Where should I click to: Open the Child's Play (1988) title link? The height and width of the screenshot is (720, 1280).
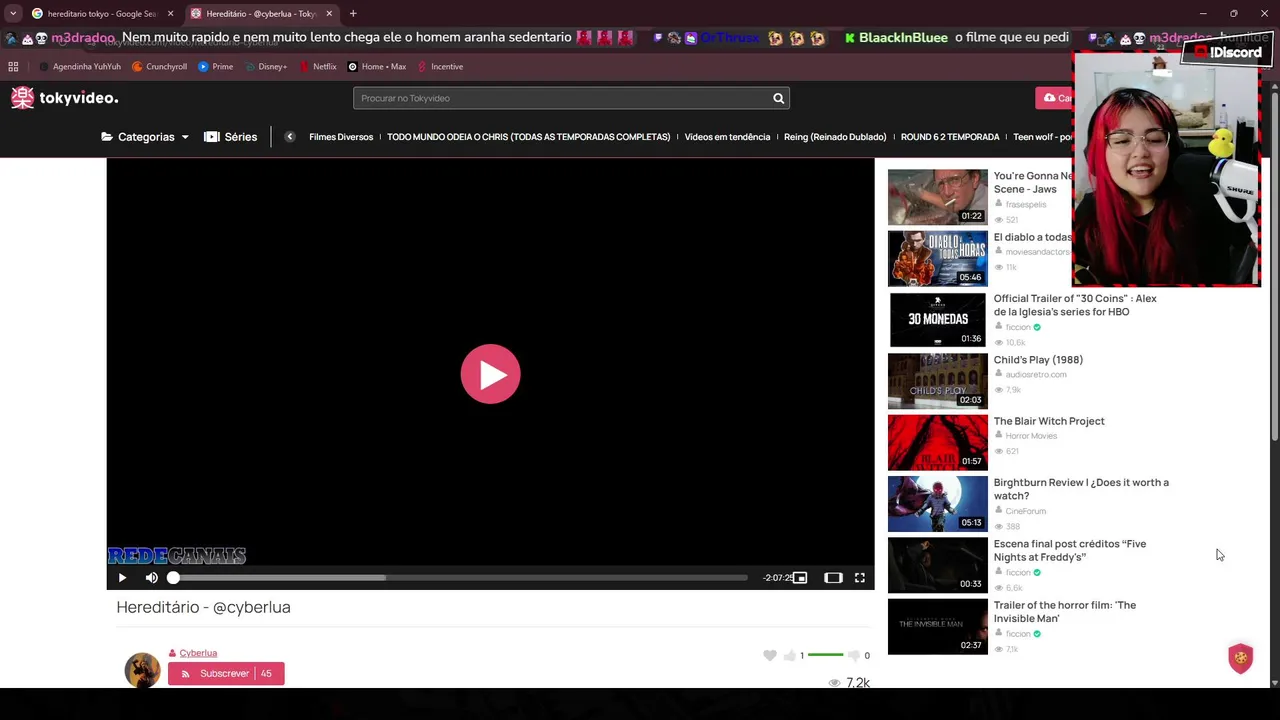(x=1038, y=360)
